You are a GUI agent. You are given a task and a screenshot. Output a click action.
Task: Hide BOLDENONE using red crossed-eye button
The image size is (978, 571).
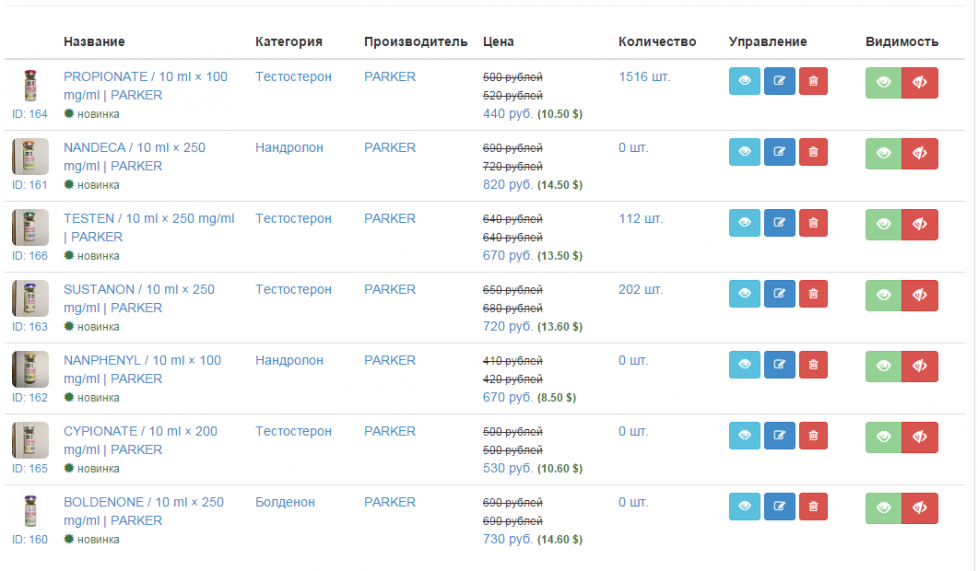[x=920, y=509]
